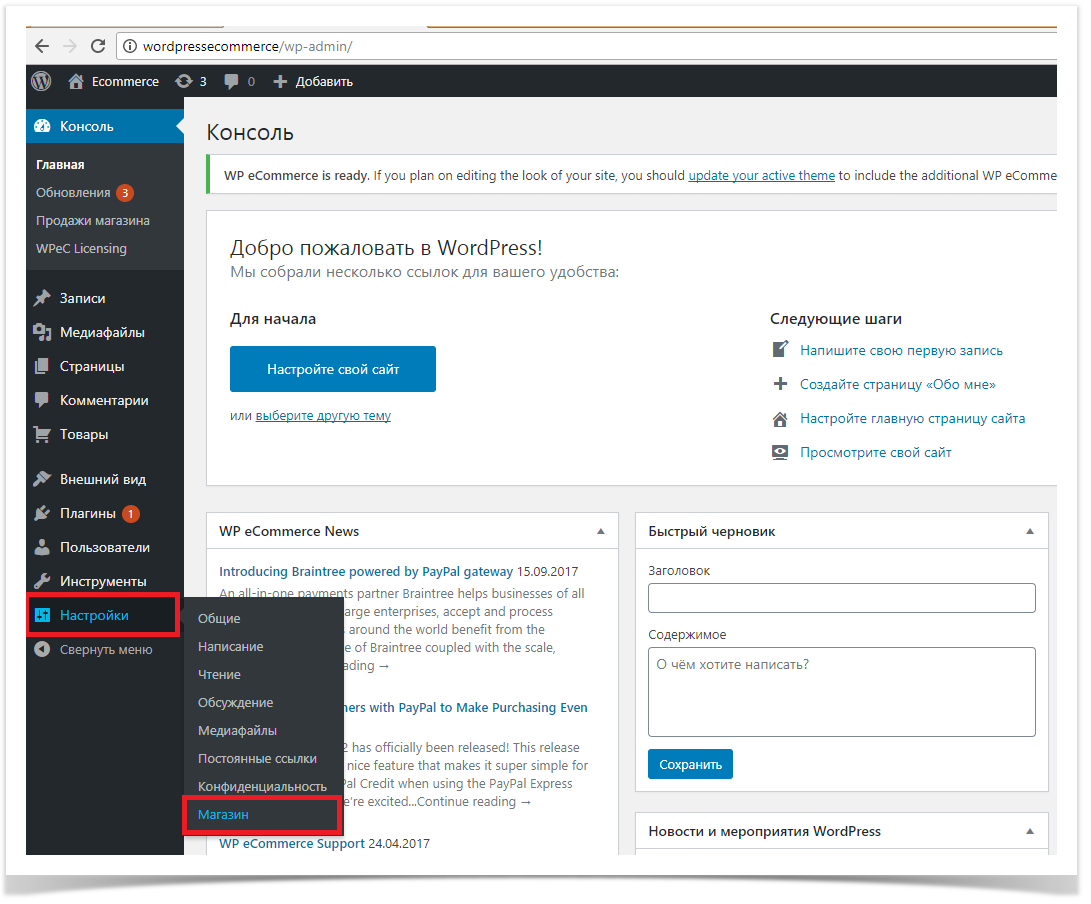The height and width of the screenshot is (904, 1091).
Task: Collapse the Быстрый черновик panel
Action: tap(1030, 531)
